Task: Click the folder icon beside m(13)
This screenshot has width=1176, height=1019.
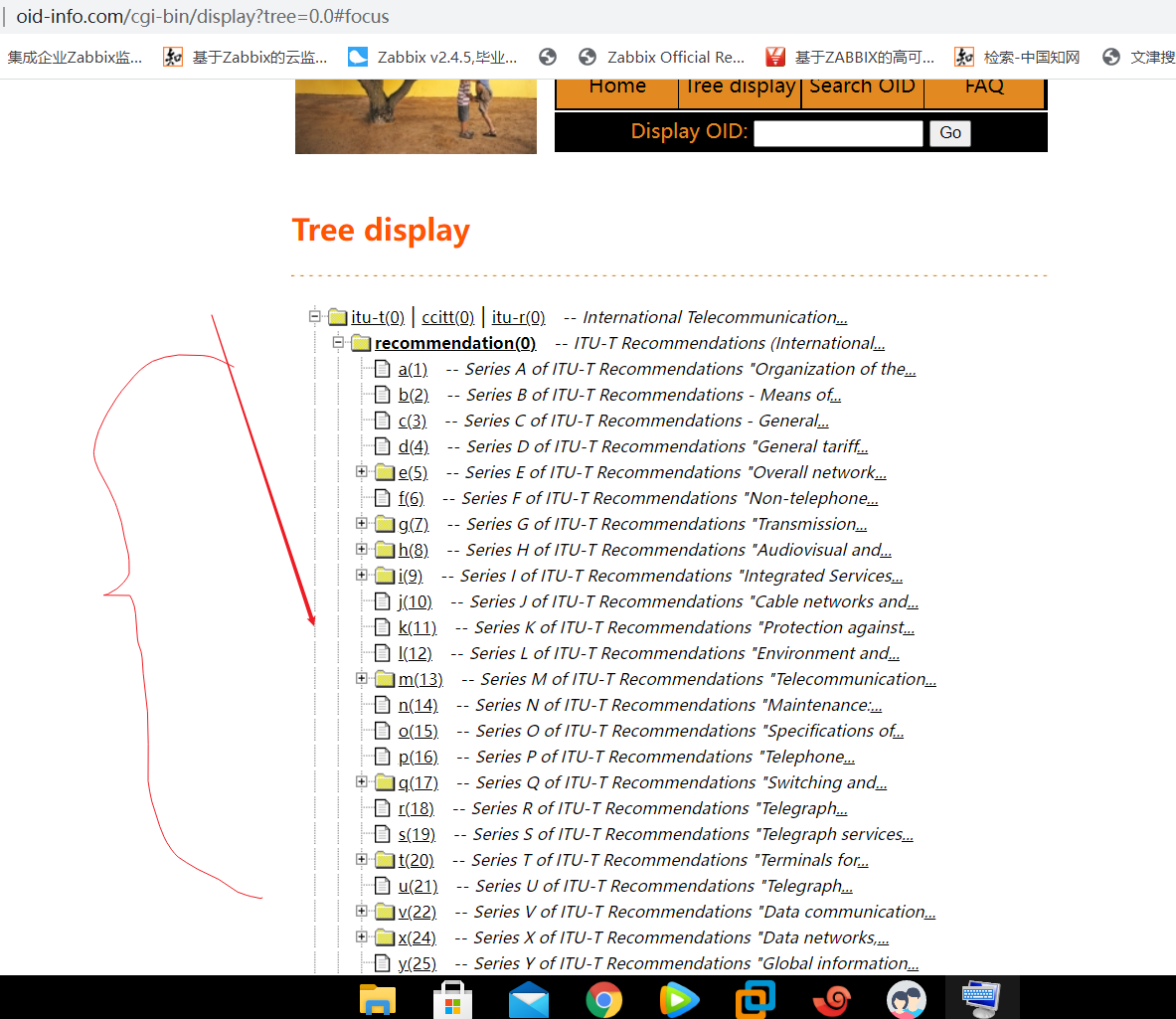Action: coord(385,679)
